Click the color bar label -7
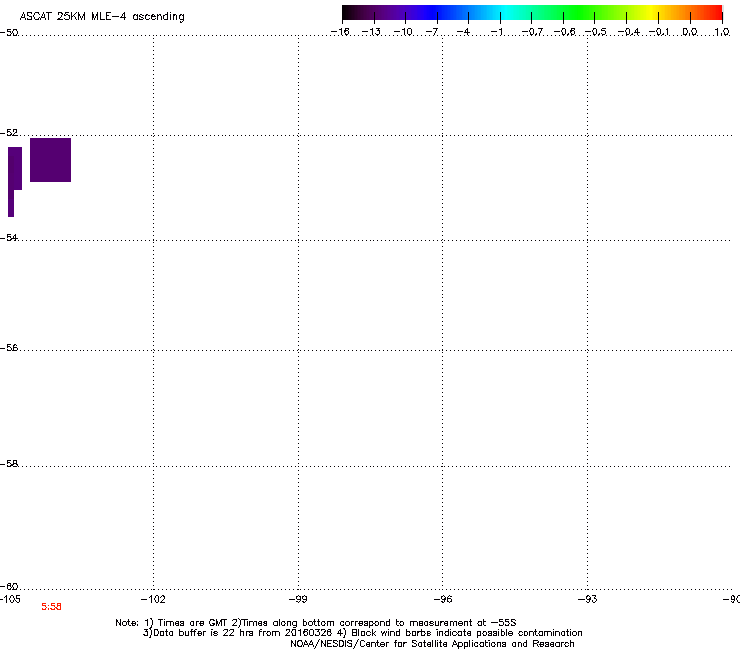This screenshot has height=650, width=740. (432, 32)
